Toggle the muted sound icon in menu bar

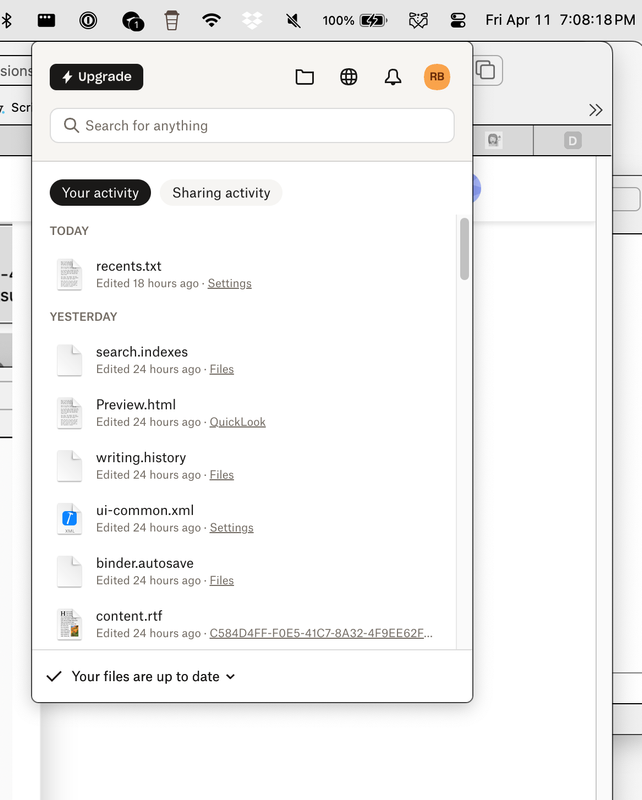293,20
